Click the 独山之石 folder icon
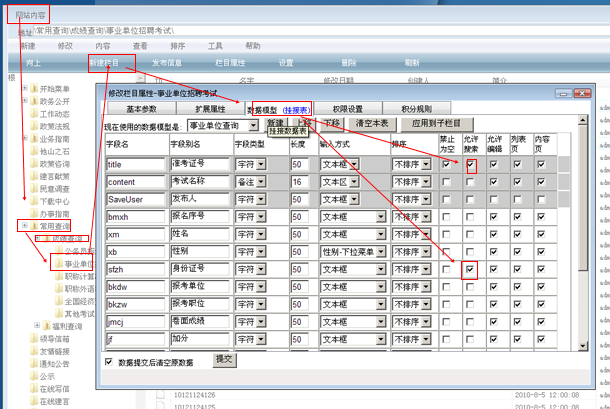This screenshot has width=610, height=409. pyautogui.click(x=34, y=151)
